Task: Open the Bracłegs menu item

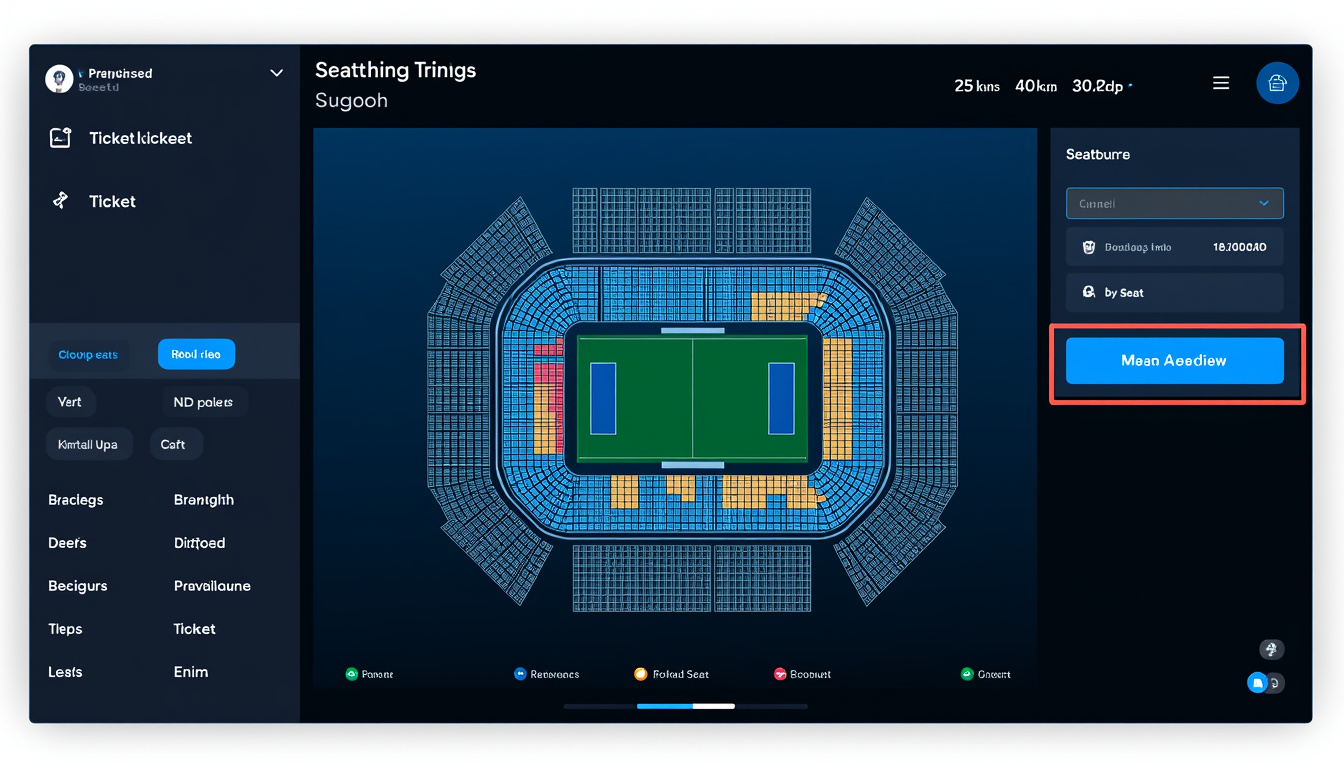Action: pos(76,500)
